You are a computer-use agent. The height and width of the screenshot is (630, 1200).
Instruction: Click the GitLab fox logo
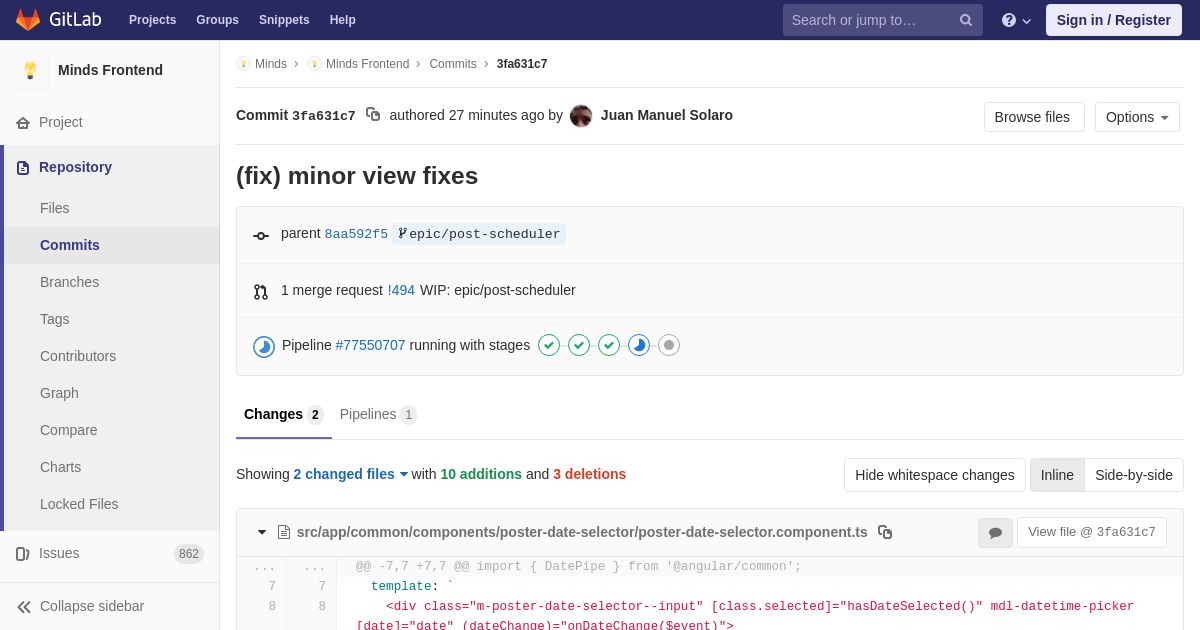click(28, 20)
